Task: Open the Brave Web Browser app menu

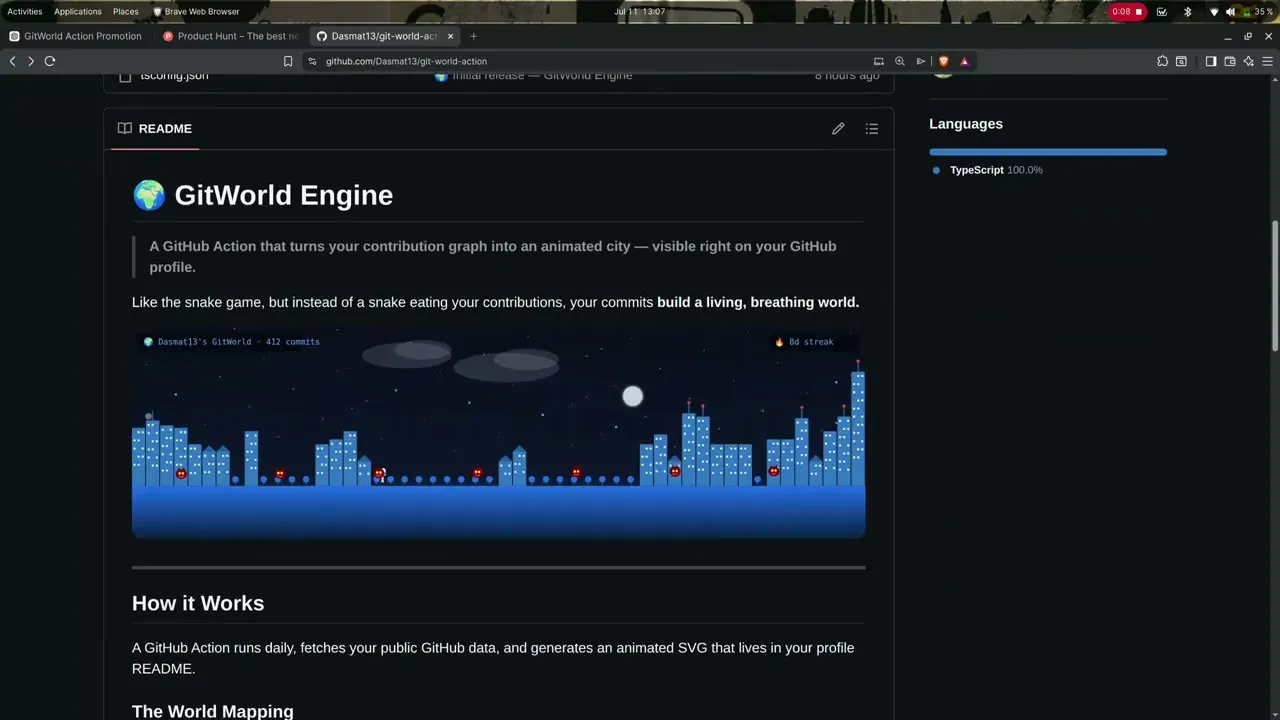Action: (196, 12)
